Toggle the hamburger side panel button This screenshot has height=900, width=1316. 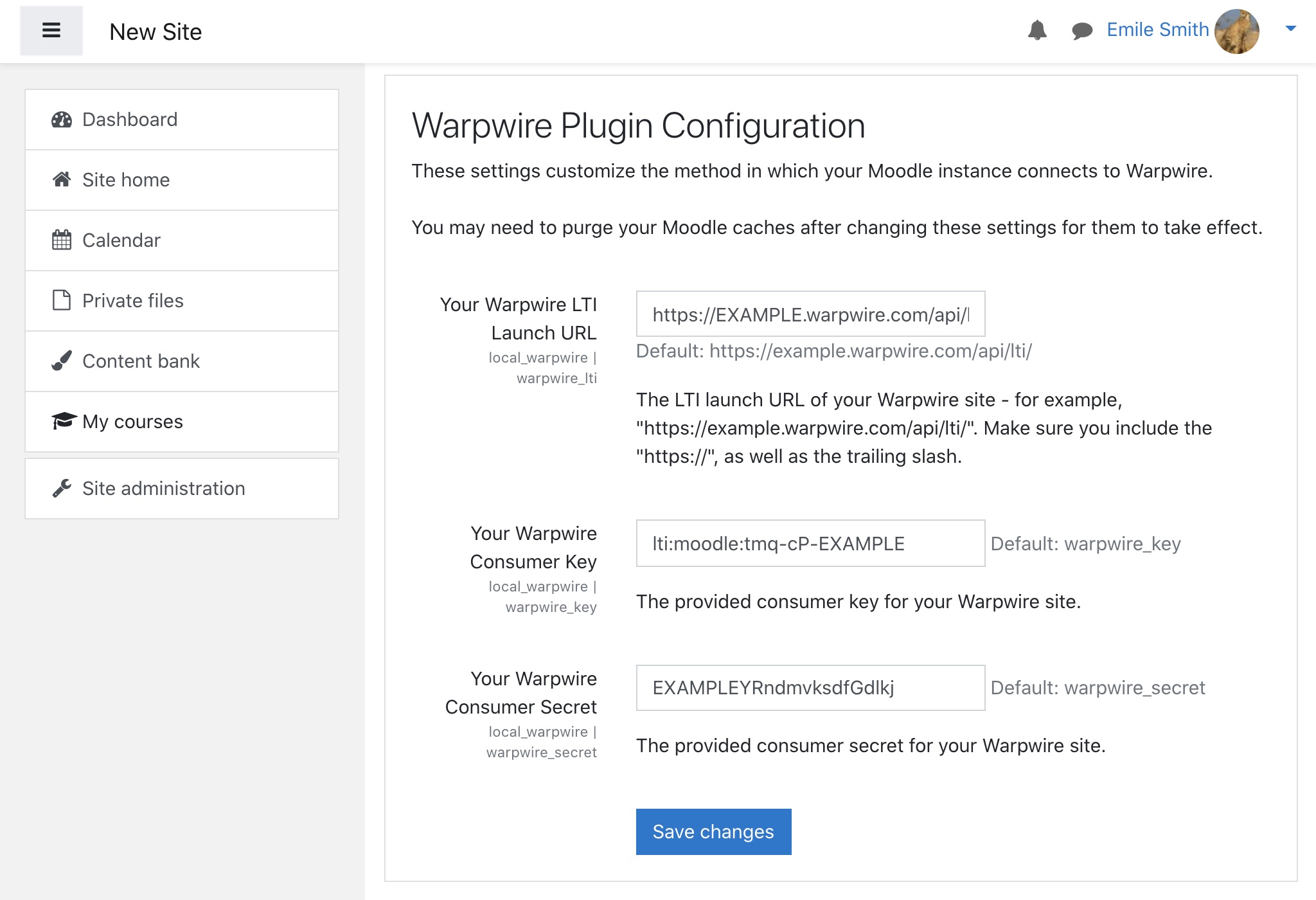pyautogui.click(x=51, y=31)
